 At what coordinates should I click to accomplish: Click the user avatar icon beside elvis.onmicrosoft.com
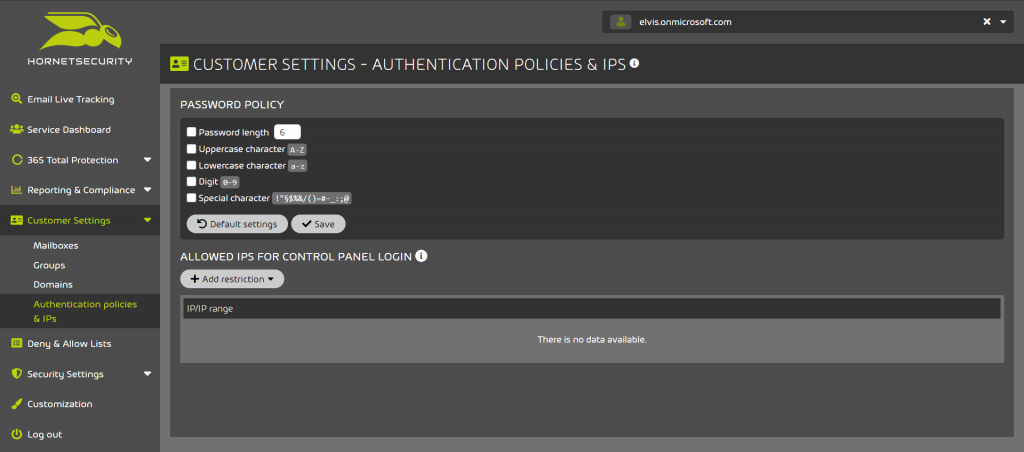point(620,22)
